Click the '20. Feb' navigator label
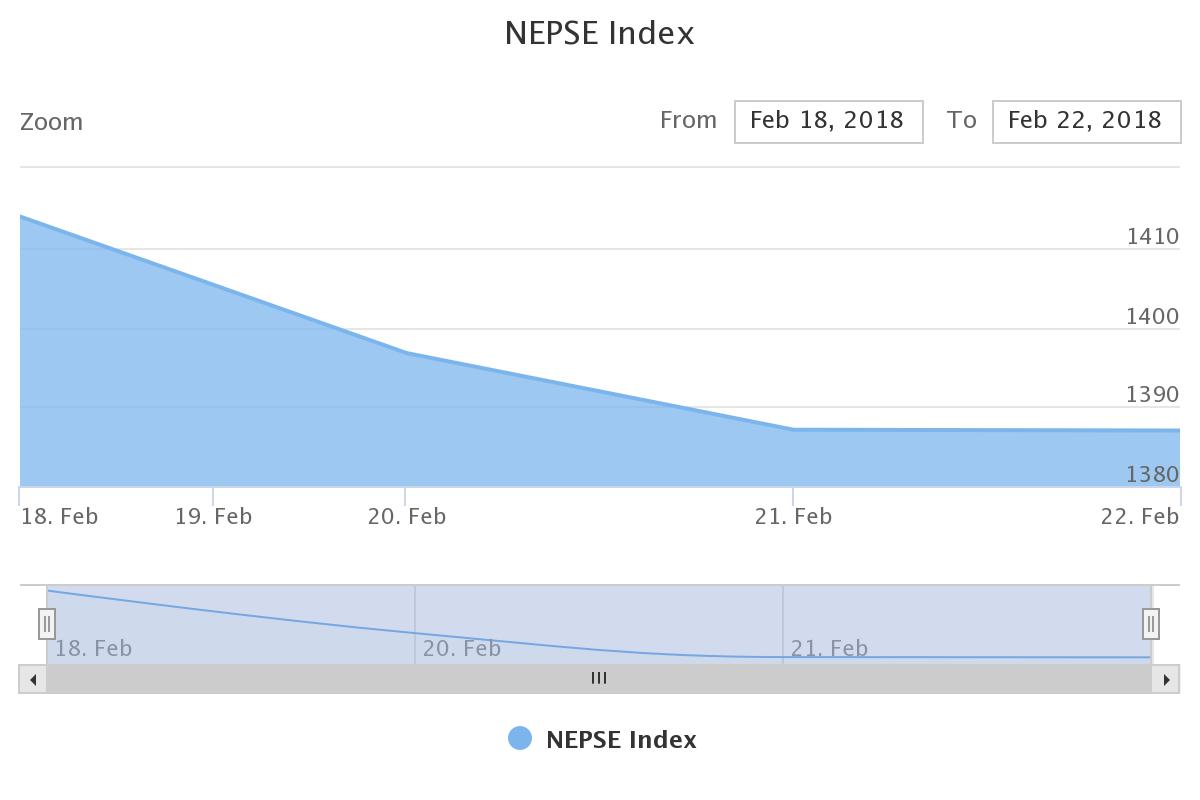This screenshot has height=800, width=1200. pos(462,648)
